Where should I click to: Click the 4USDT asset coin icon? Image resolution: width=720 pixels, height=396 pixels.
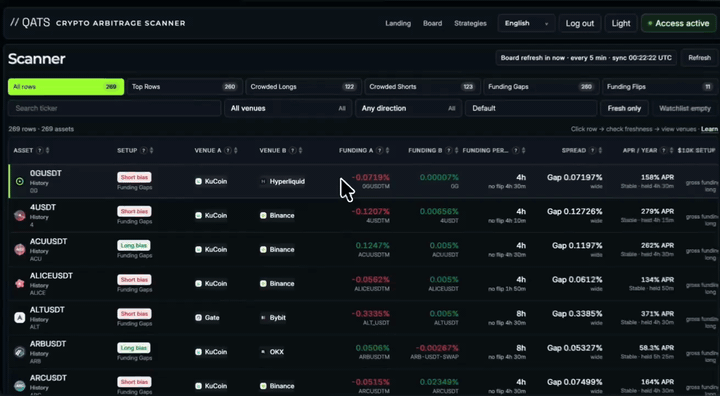(20, 215)
